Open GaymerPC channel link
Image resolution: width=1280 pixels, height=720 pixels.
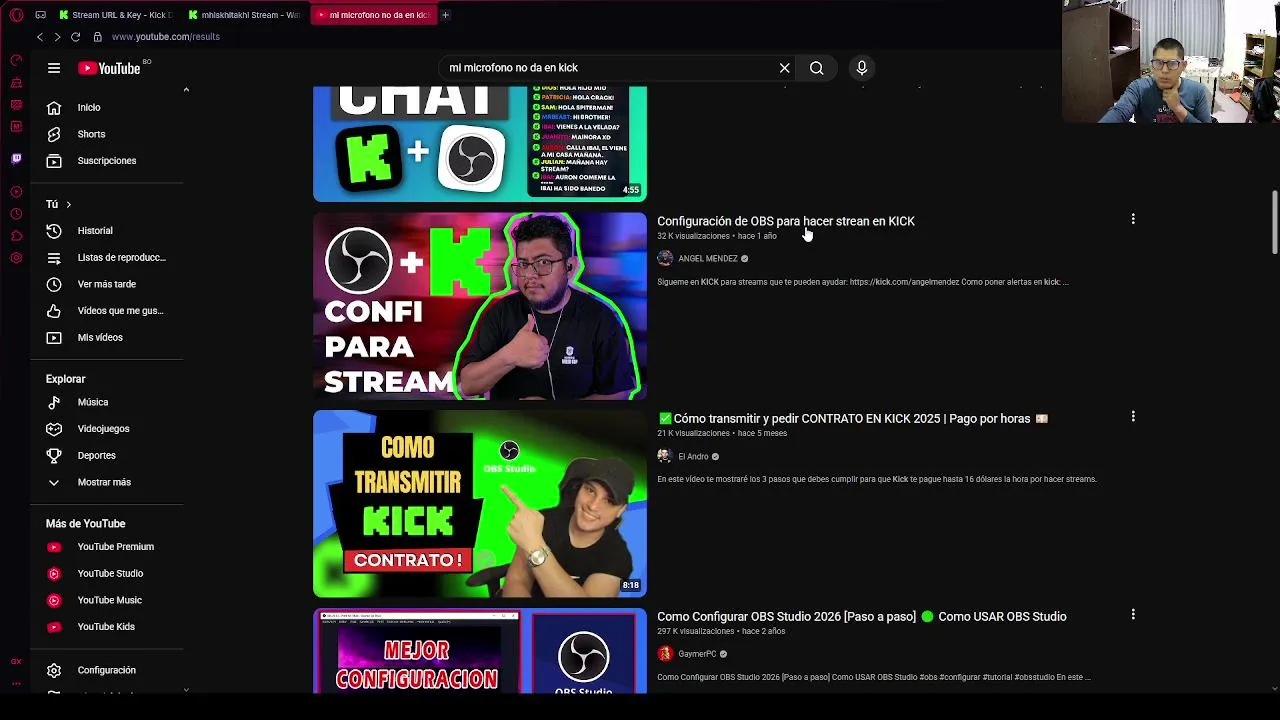pos(697,654)
